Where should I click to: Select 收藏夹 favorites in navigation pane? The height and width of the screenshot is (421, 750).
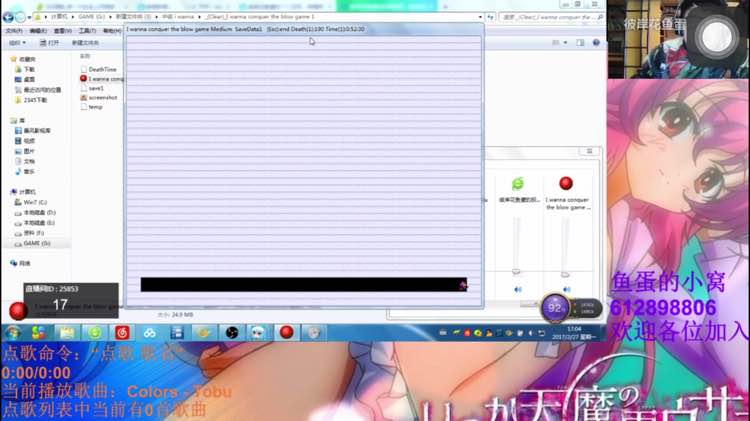pyautogui.click(x=23, y=59)
